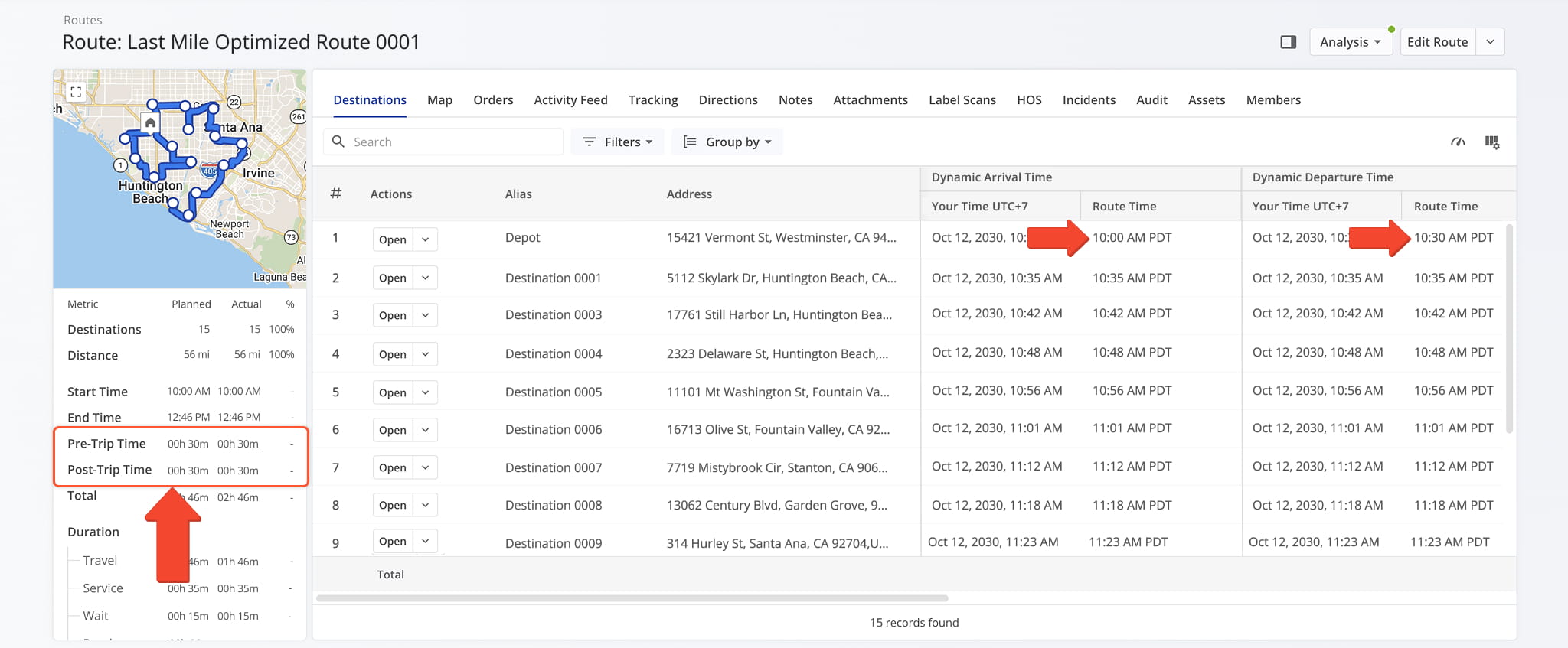
Task: Click Open for the Depot row
Action: [393, 239]
